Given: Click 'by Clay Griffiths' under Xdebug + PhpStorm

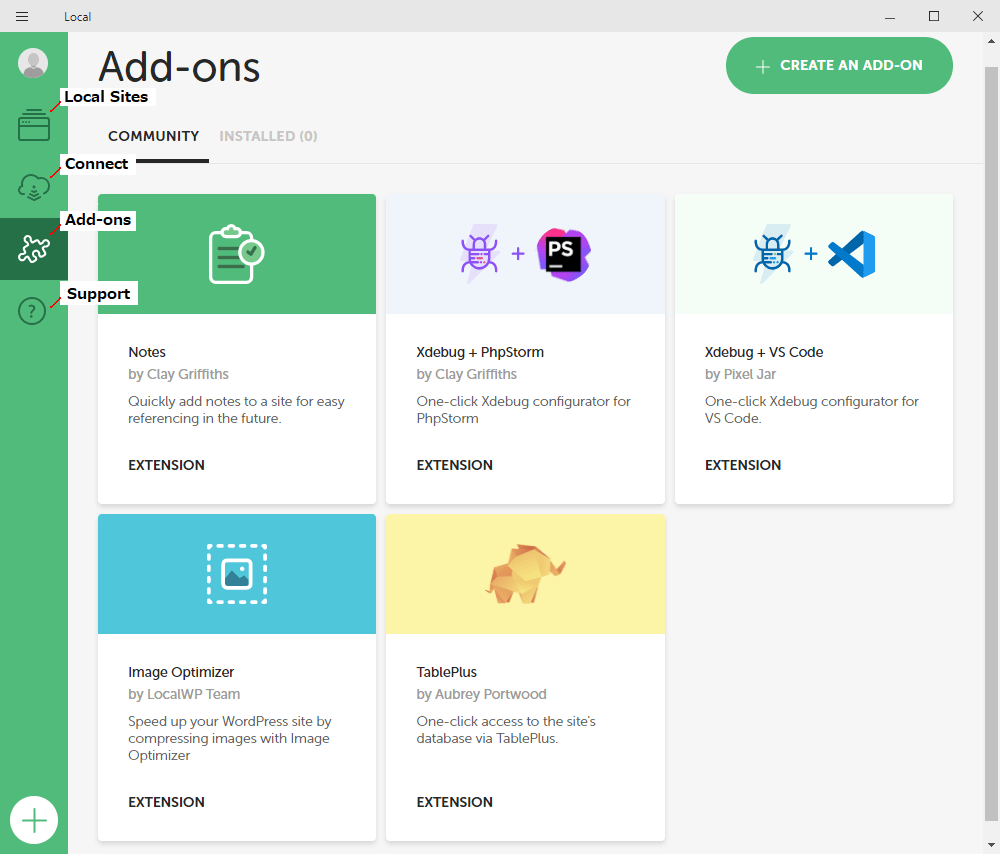Looking at the screenshot, I should pyautogui.click(x=467, y=374).
